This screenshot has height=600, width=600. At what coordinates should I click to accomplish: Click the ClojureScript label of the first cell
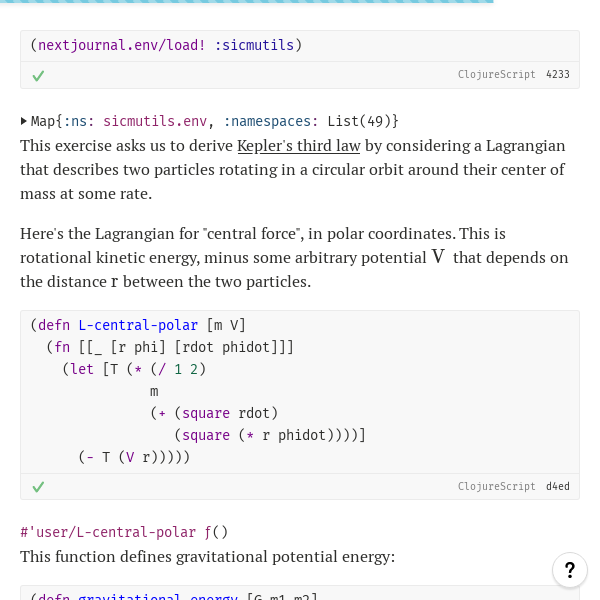(496, 74)
